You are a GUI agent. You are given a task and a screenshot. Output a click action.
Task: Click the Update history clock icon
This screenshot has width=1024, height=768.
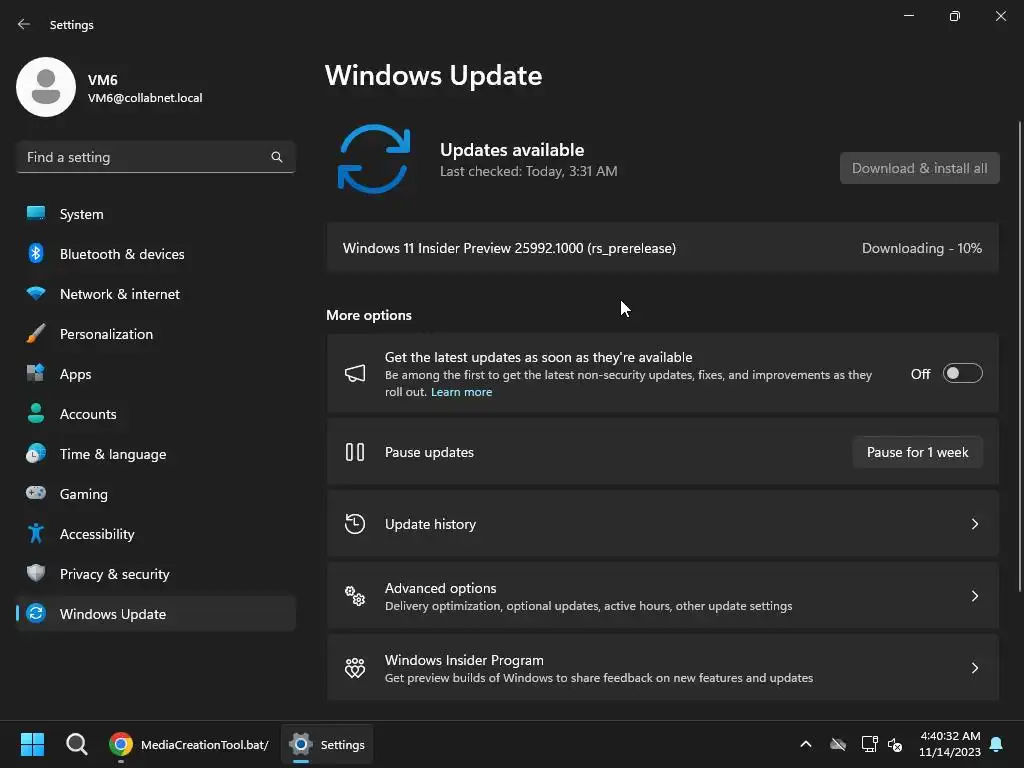click(355, 524)
